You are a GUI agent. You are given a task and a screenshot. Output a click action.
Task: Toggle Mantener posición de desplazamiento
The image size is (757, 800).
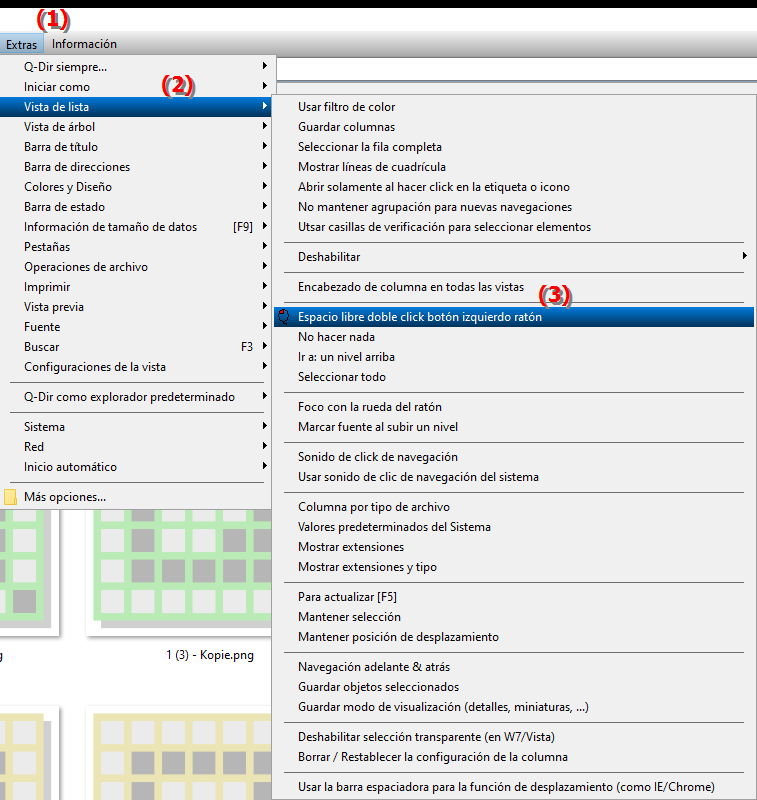(398, 637)
